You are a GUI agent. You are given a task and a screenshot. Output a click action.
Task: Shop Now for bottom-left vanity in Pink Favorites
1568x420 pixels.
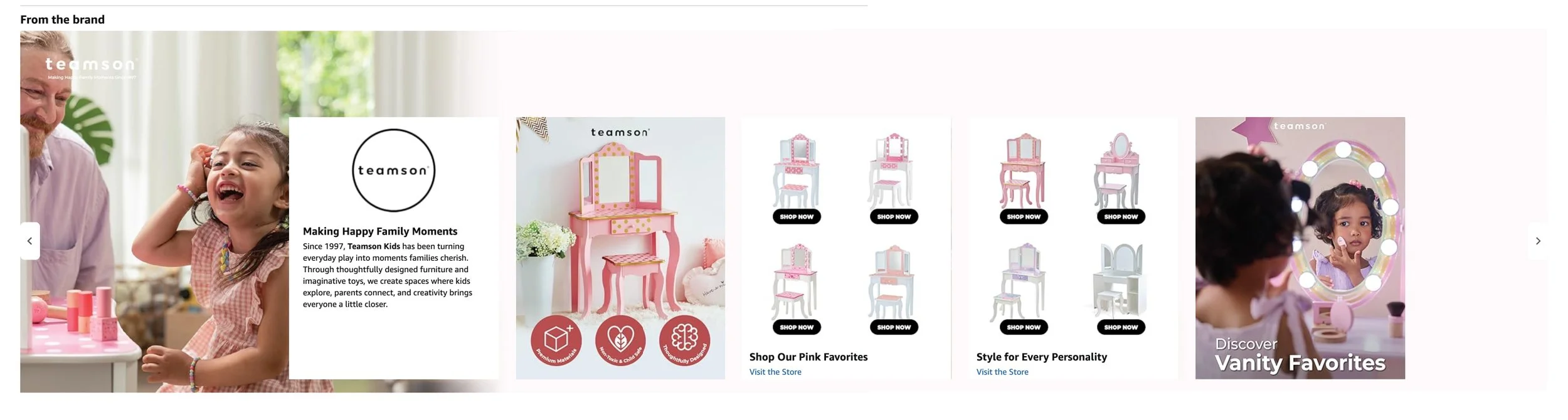[797, 327]
